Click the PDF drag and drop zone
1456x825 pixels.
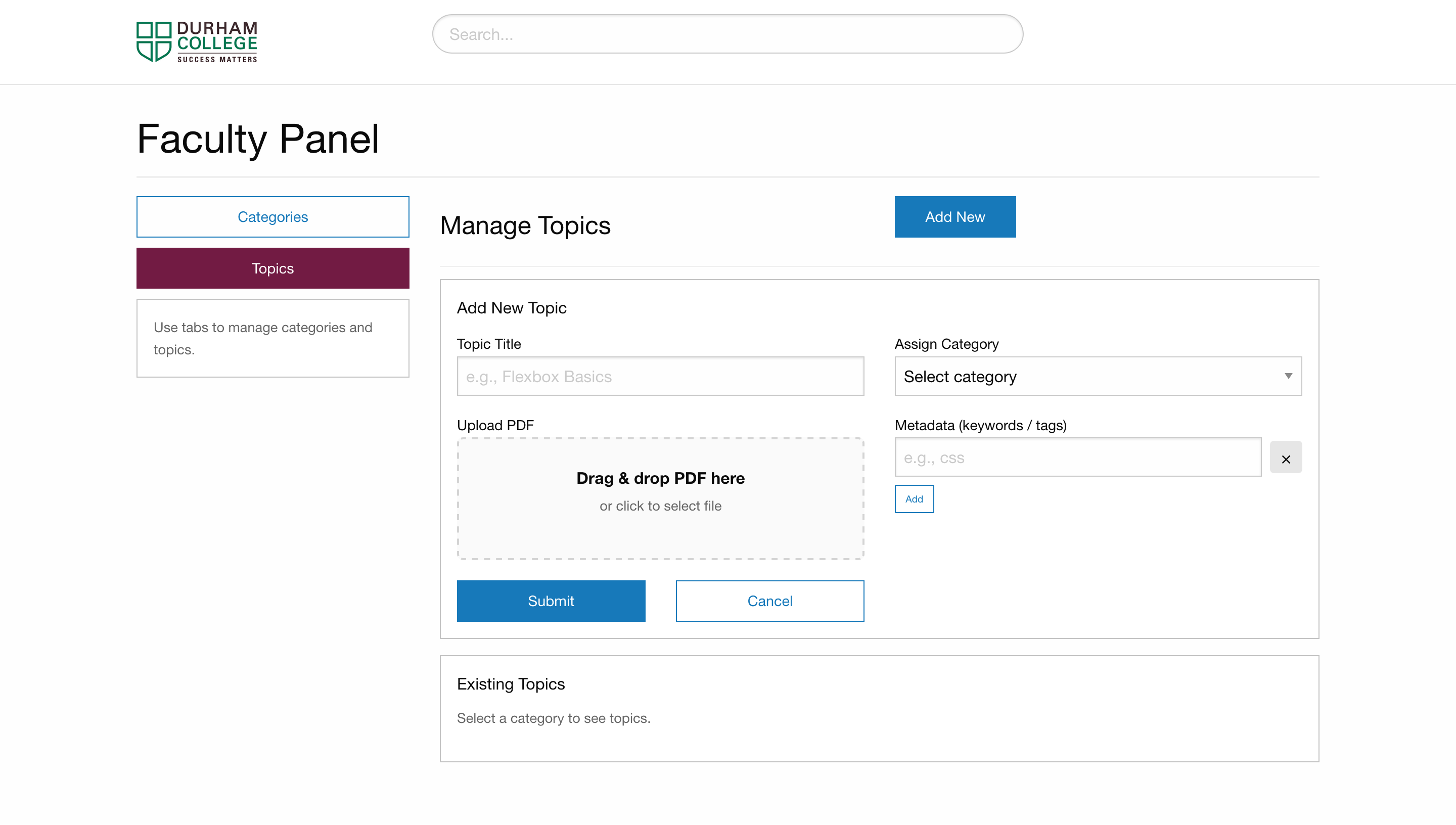[660, 535]
